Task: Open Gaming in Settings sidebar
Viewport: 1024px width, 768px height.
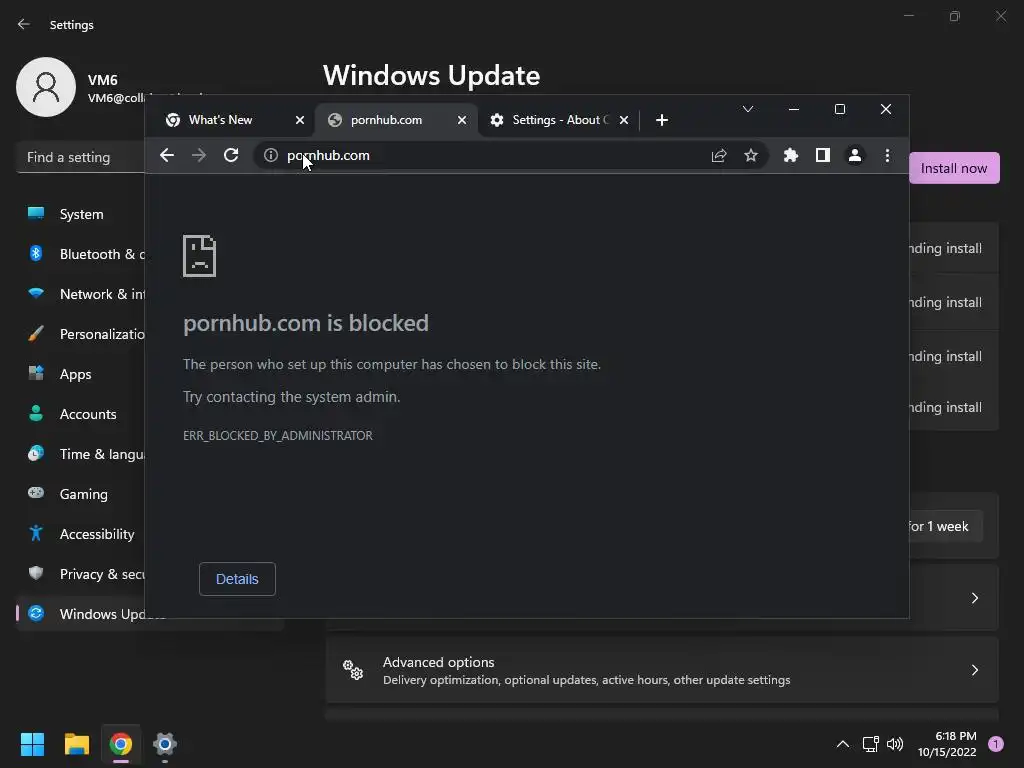Action: pos(81,494)
